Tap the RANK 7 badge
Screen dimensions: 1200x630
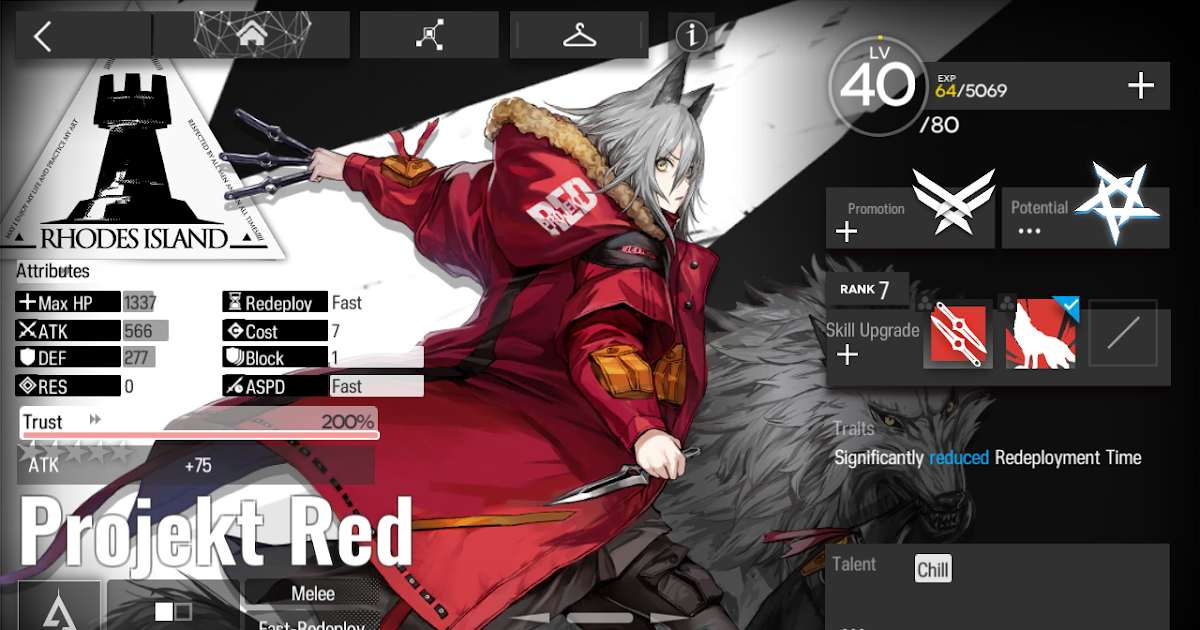[x=867, y=289]
